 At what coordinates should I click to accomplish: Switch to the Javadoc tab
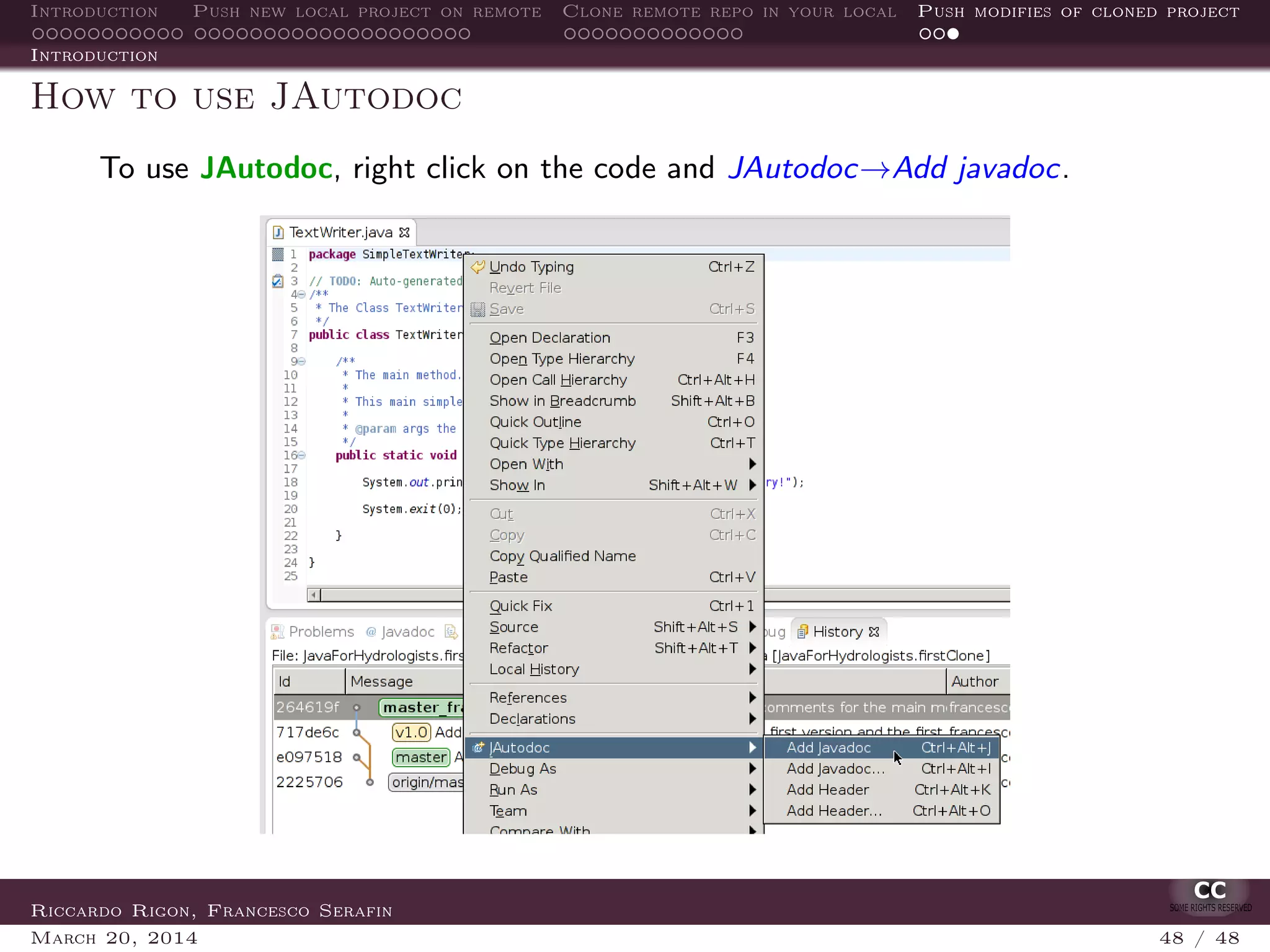coord(400,632)
